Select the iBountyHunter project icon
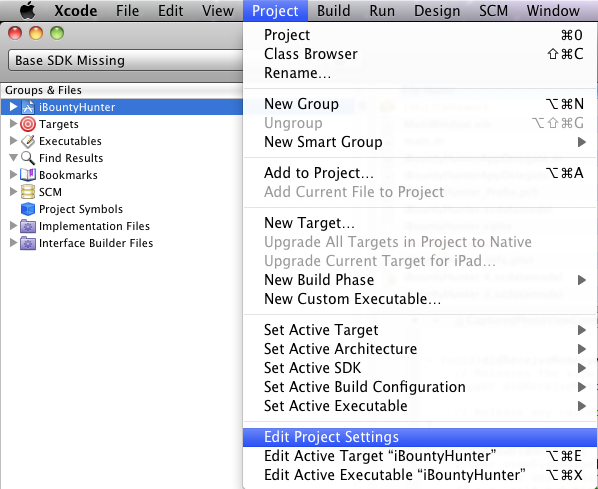Viewport: 598px width, 489px height. (x=28, y=107)
